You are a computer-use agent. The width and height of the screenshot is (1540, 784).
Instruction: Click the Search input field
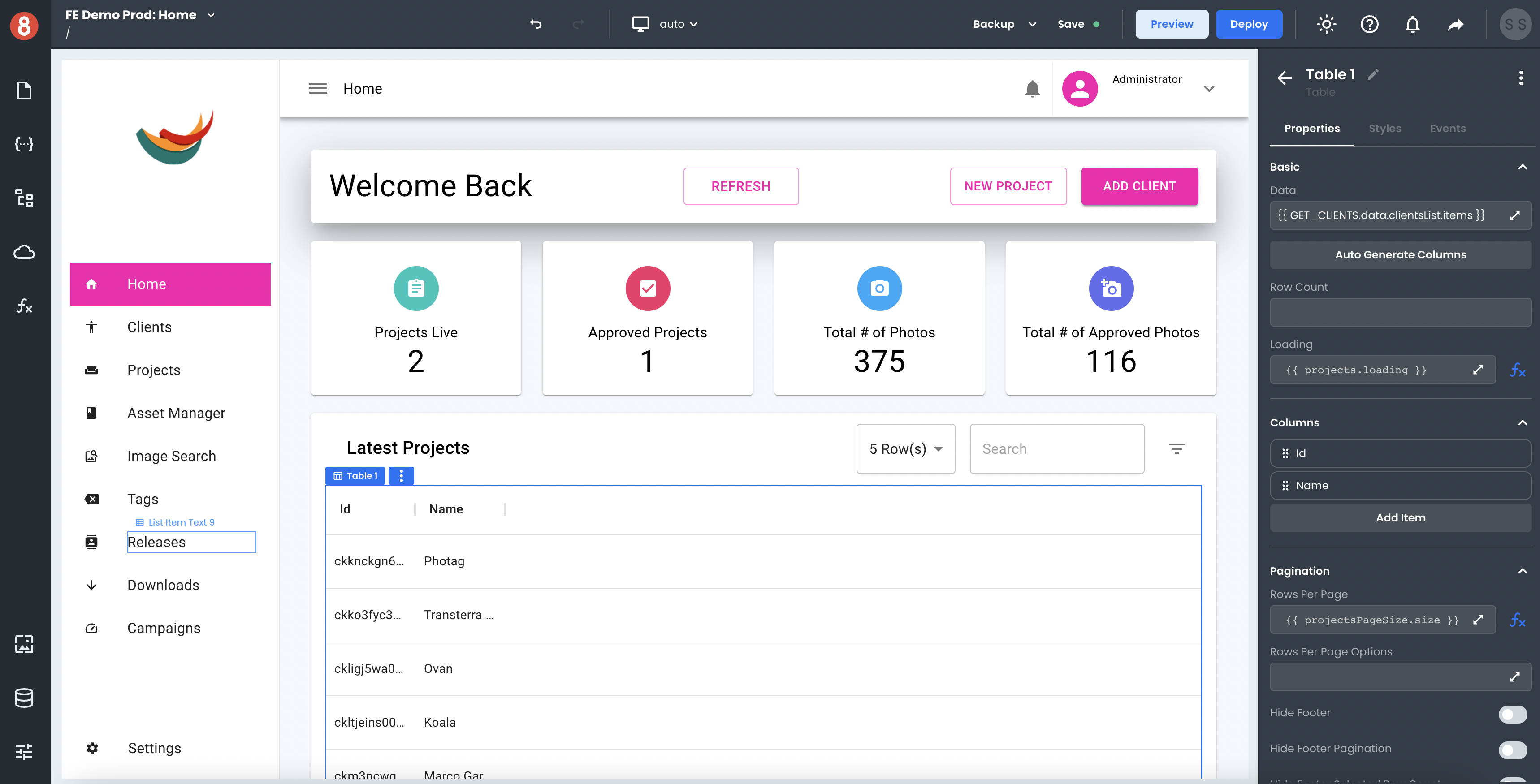(x=1057, y=448)
